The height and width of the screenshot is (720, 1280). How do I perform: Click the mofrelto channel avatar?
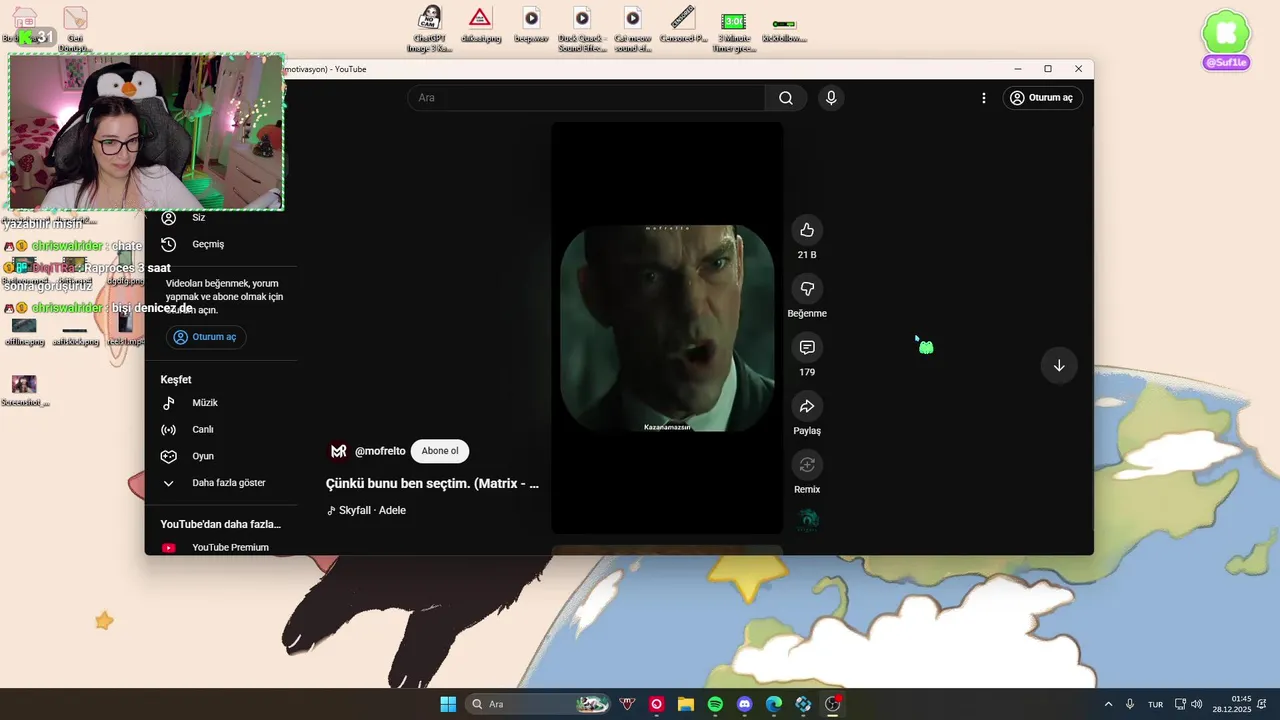339,451
